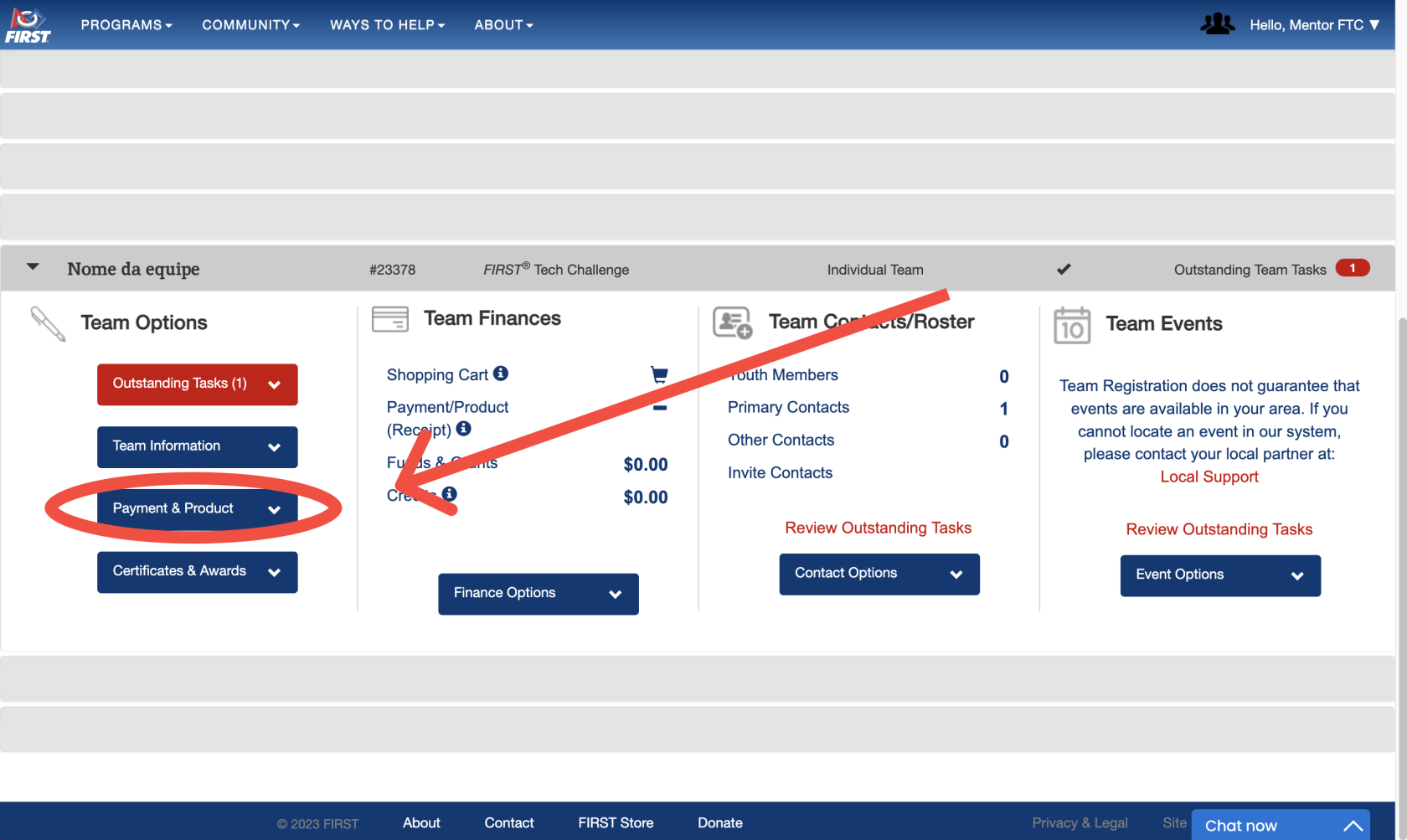Click the Credits info icon
Viewport: 1407px width, 840px height.
[450, 494]
